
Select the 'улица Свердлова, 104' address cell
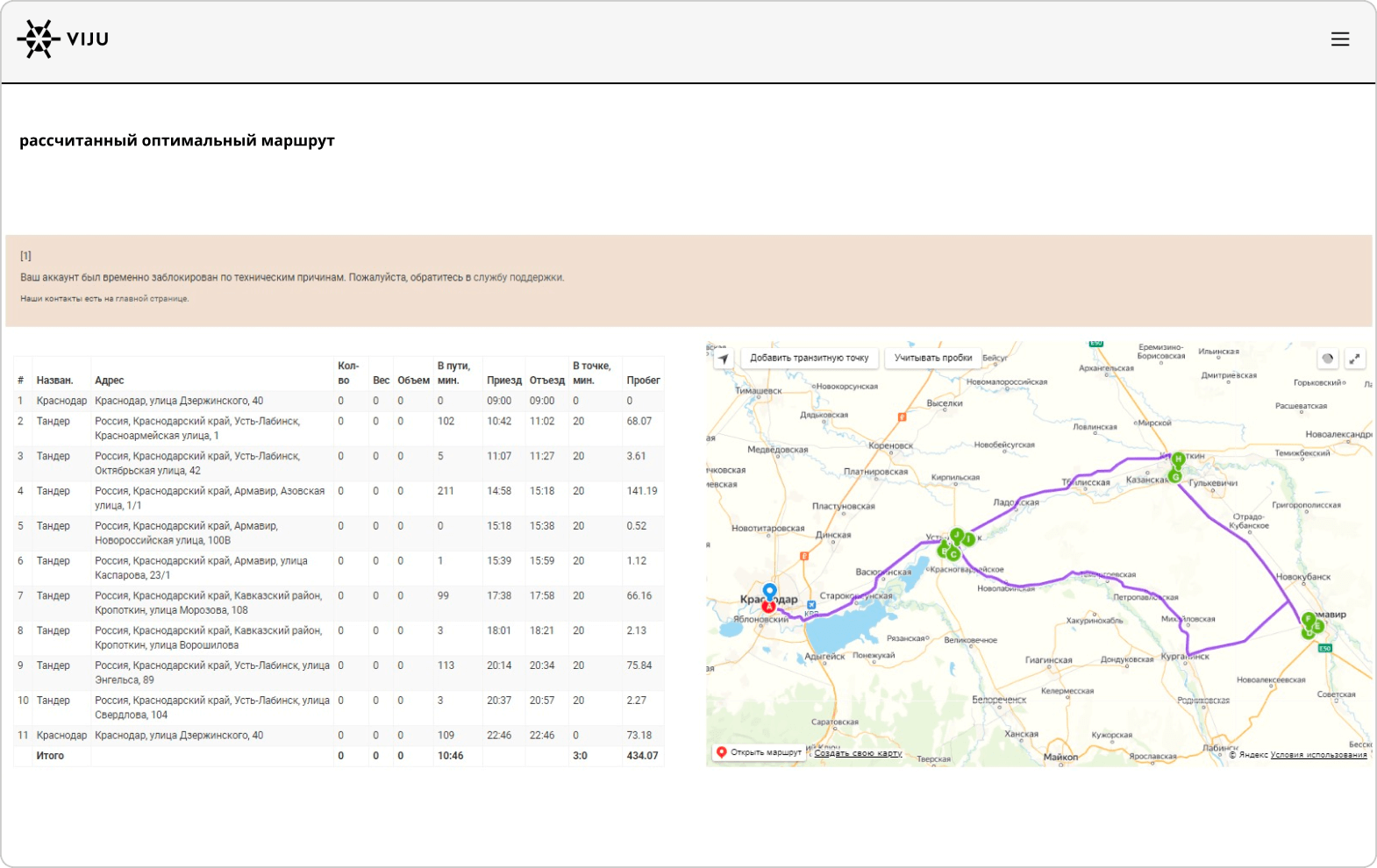(x=212, y=708)
